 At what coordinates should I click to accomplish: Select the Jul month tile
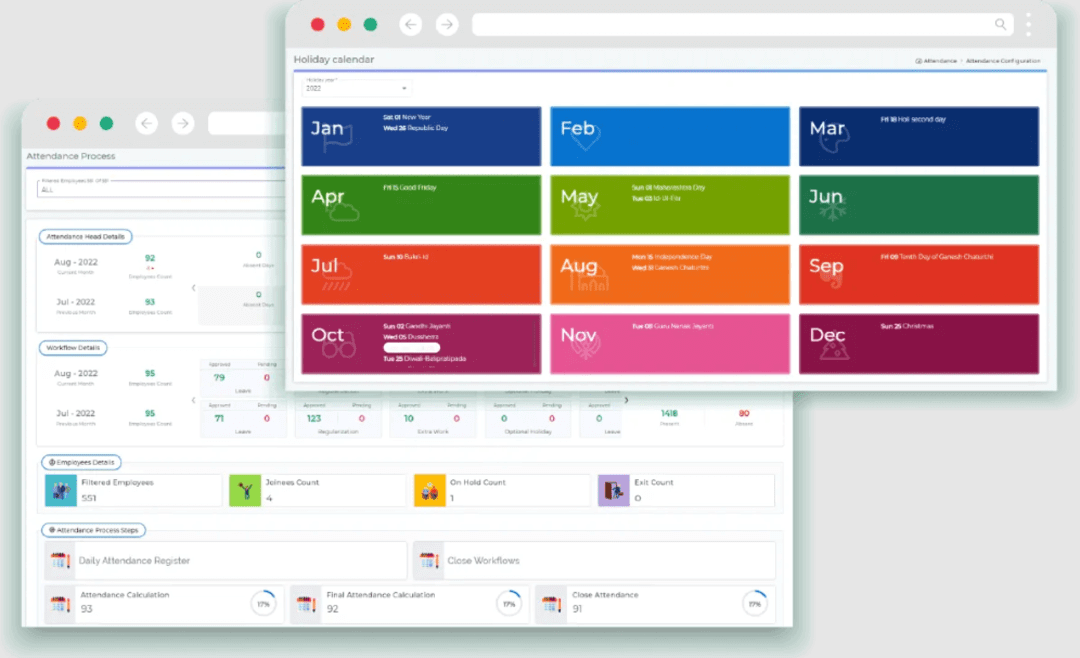point(420,274)
